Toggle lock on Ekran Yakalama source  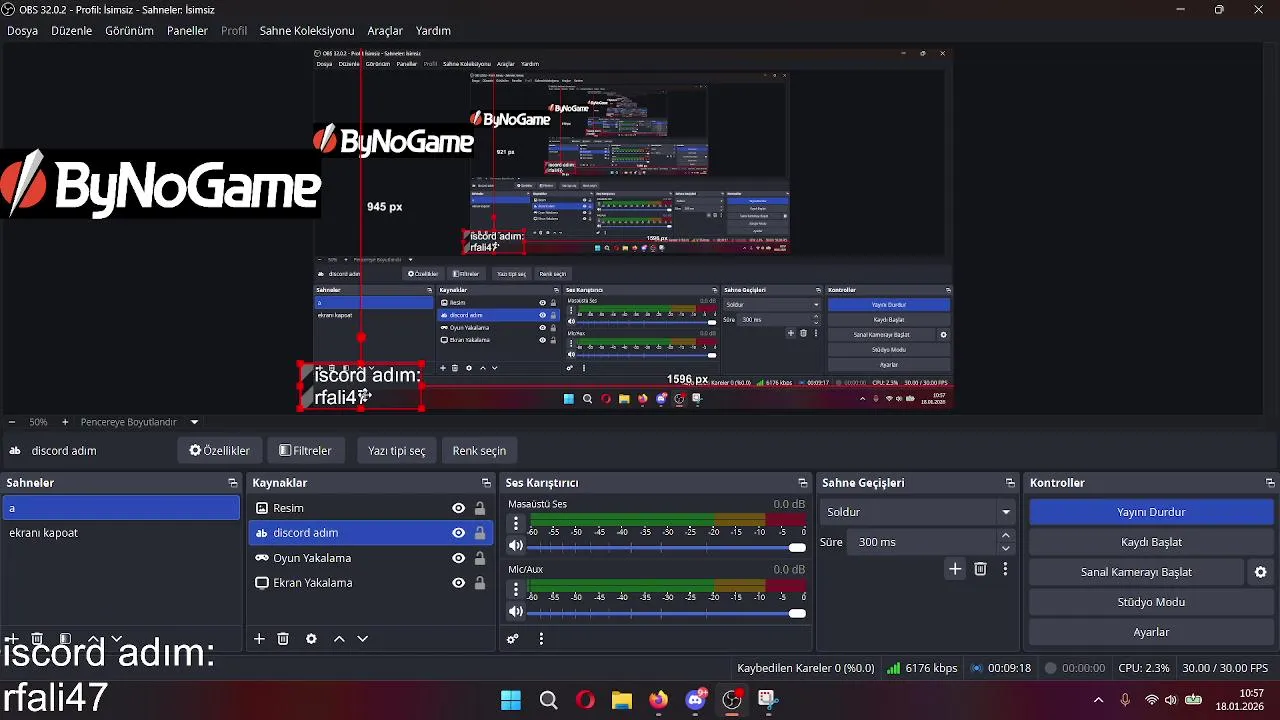tap(480, 583)
